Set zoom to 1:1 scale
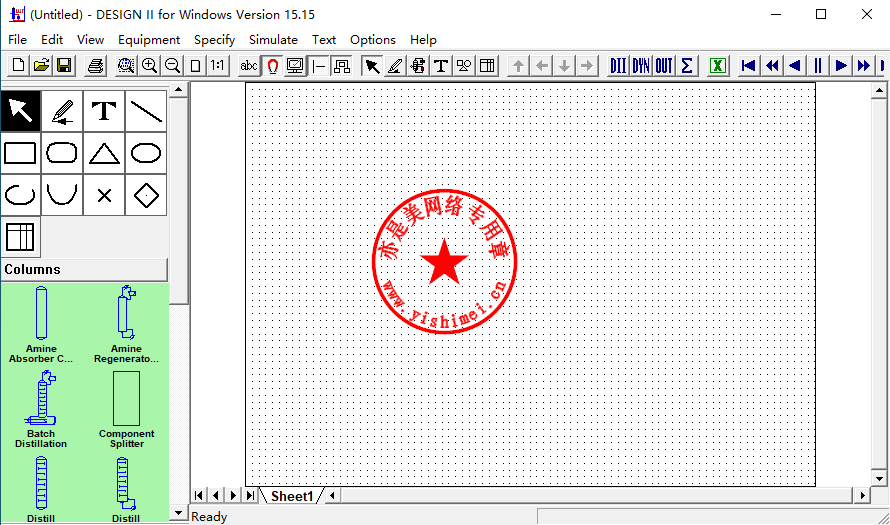This screenshot has height=525, width=890. (x=218, y=66)
